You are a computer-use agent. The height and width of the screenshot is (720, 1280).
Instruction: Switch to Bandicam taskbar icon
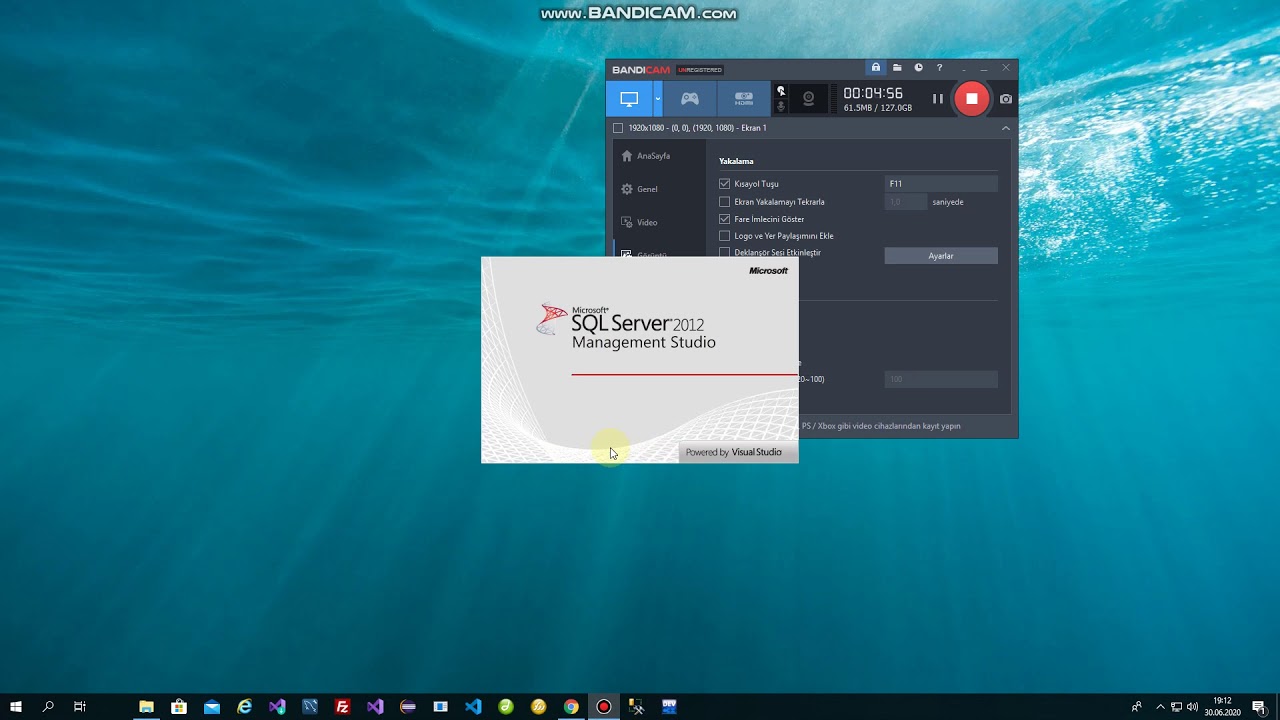coord(603,706)
